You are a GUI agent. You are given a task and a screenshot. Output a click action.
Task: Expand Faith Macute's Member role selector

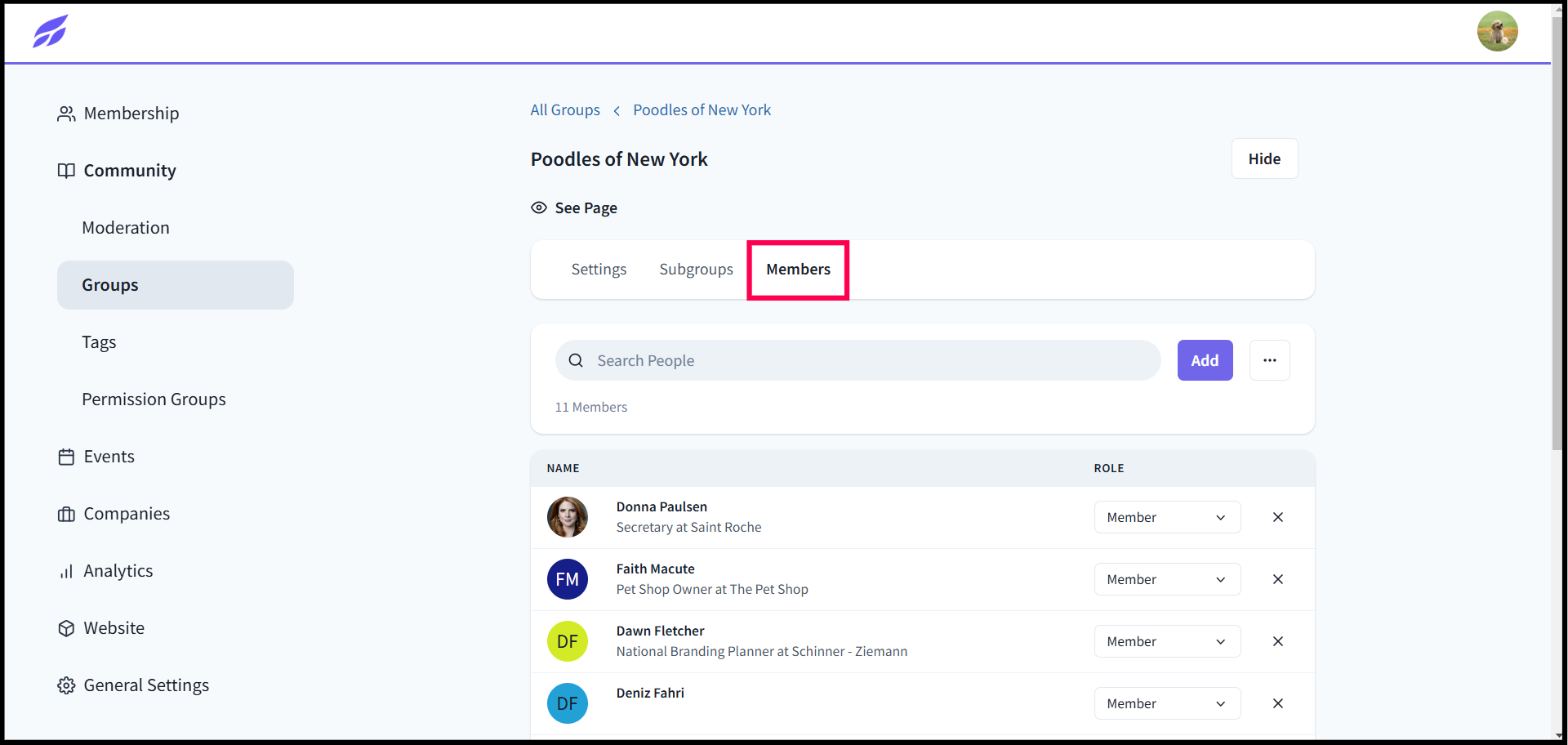(x=1166, y=579)
